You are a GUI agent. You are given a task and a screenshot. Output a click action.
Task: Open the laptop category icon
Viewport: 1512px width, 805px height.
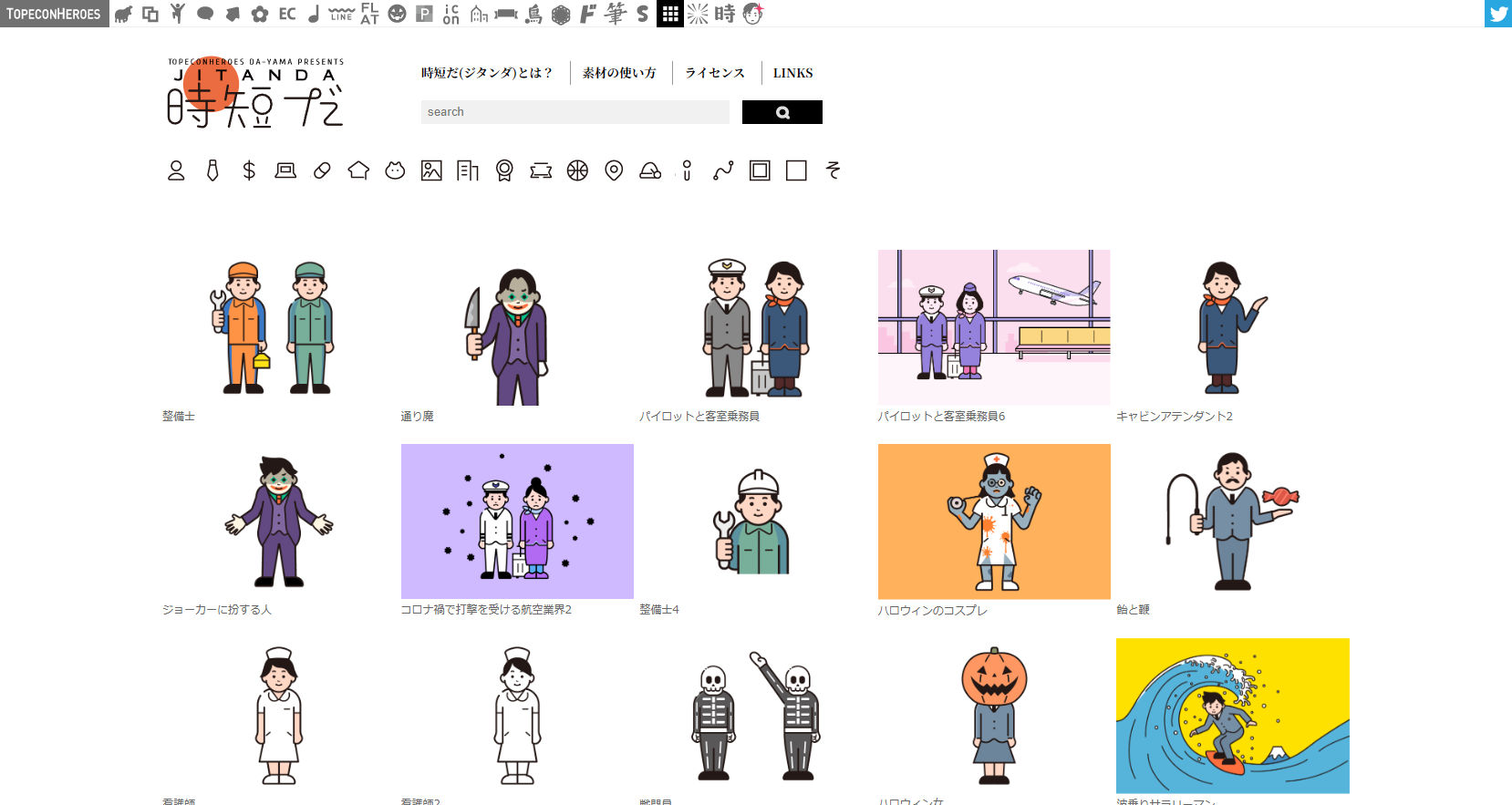point(285,170)
